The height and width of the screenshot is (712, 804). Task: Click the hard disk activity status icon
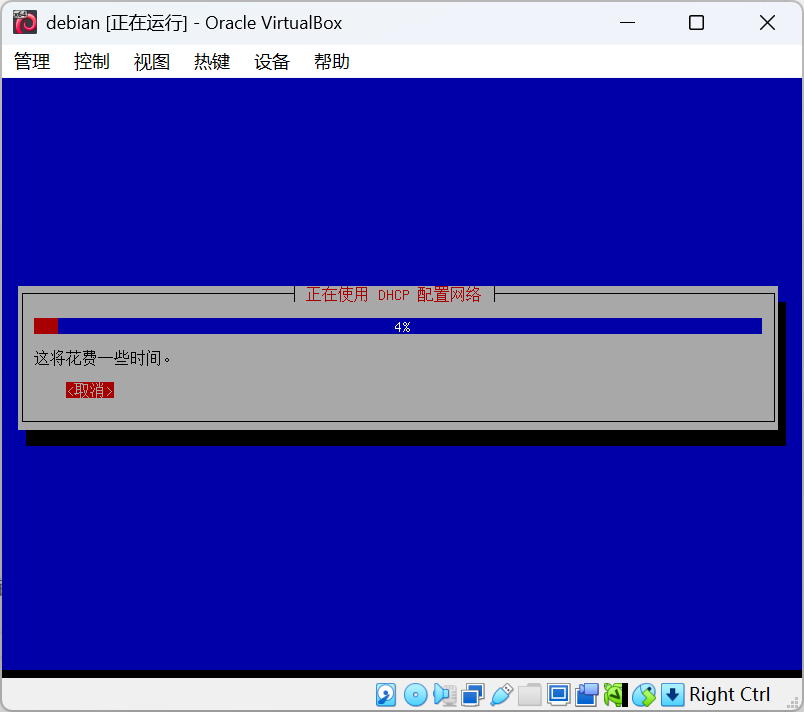tap(386, 695)
